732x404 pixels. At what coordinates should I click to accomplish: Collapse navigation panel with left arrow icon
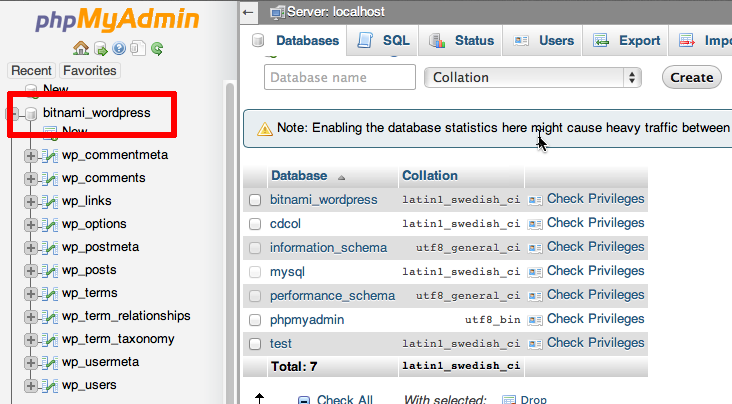[249, 12]
